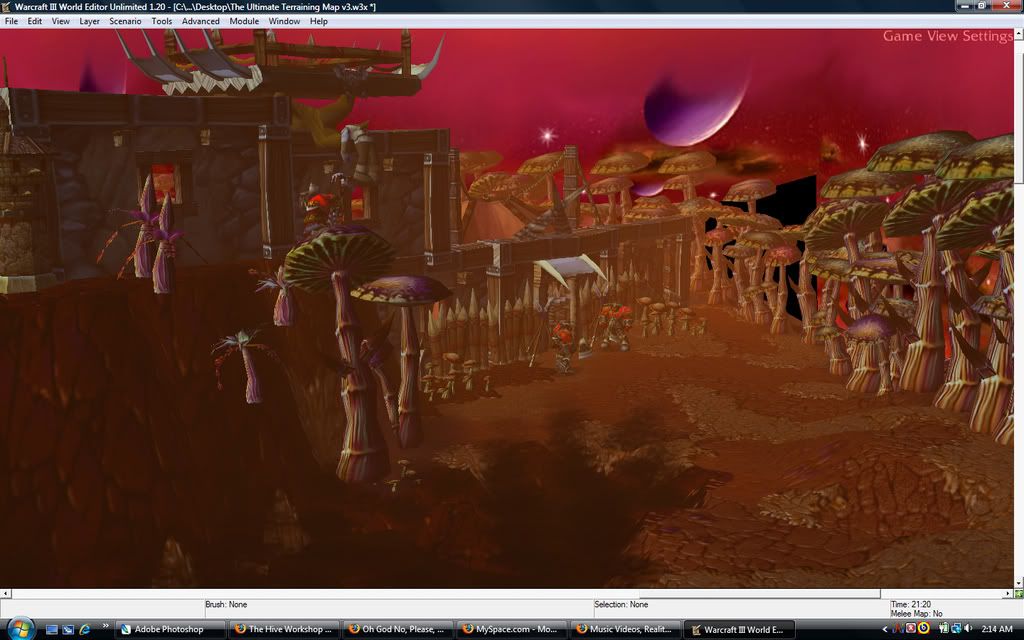Open the Help menu
This screenshot has width=1024, height=640.
click(x=319, y=21)
